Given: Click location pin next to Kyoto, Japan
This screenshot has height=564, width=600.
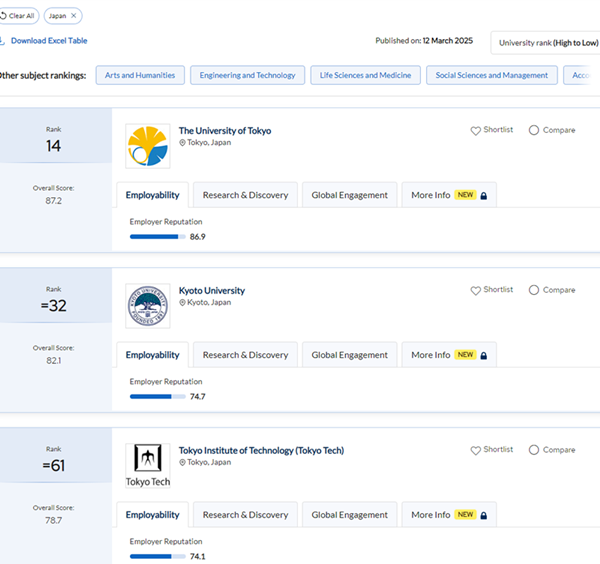Looking at the screenshot, I should [183, 303].
